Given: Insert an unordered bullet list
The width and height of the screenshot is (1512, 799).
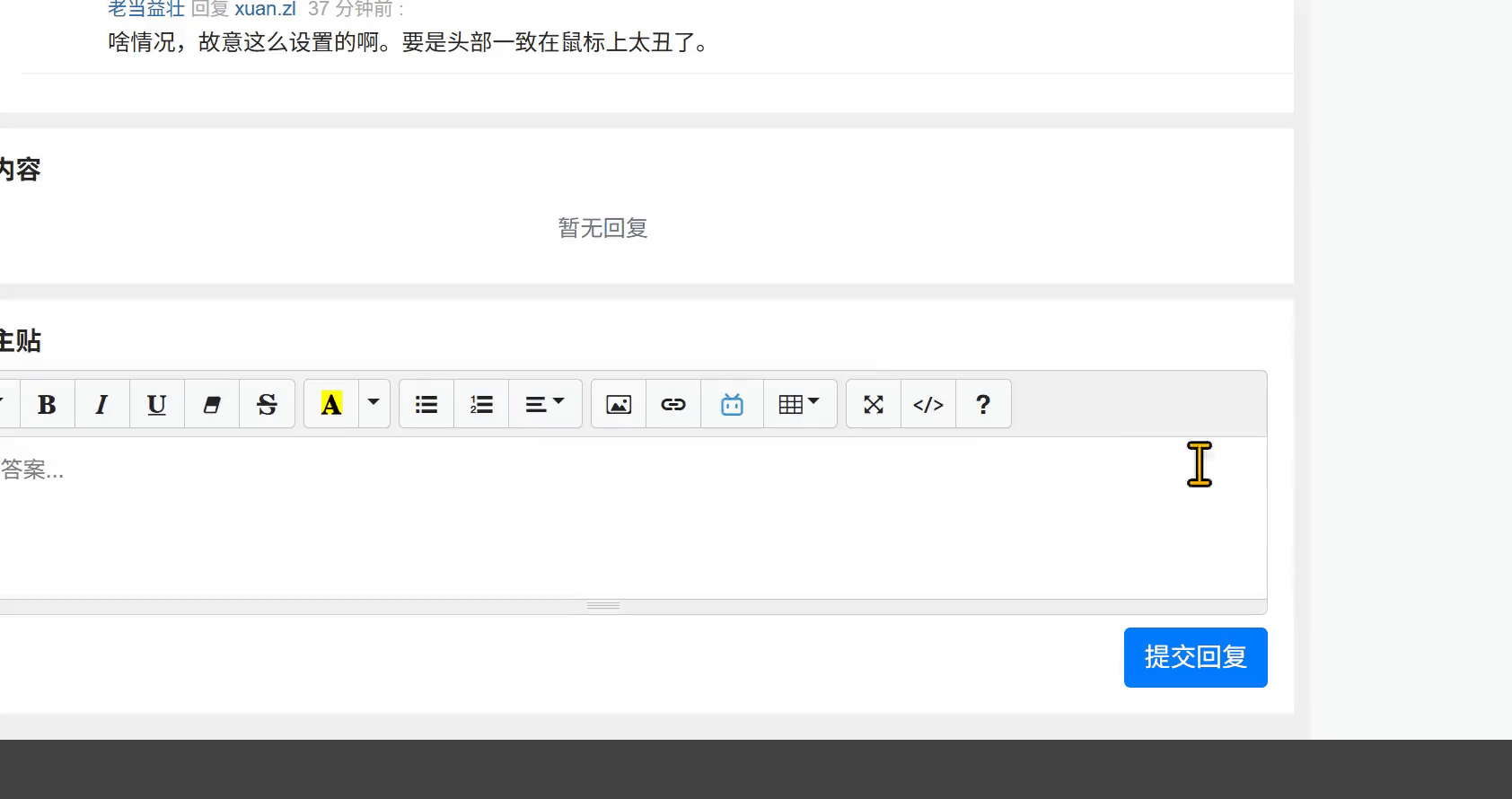Looking at the screenshot, I should [x=426, y=405].
